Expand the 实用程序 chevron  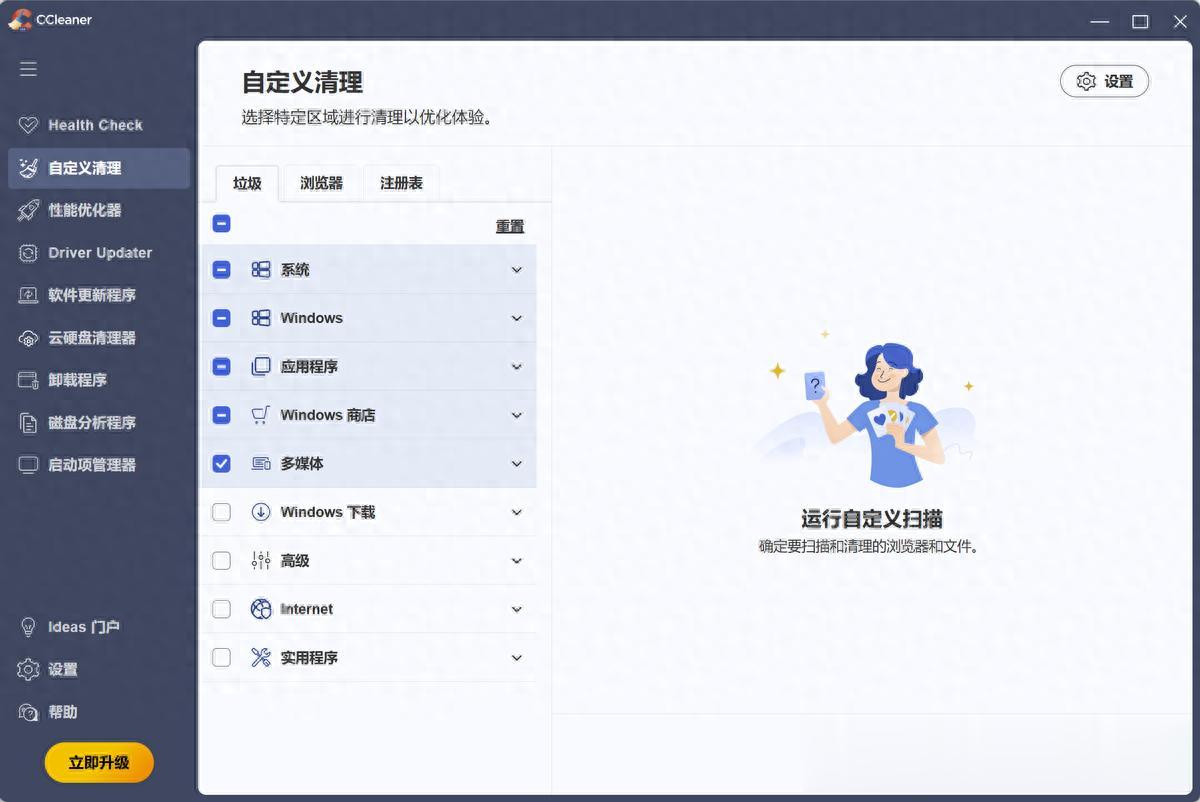tap(517, 658)
